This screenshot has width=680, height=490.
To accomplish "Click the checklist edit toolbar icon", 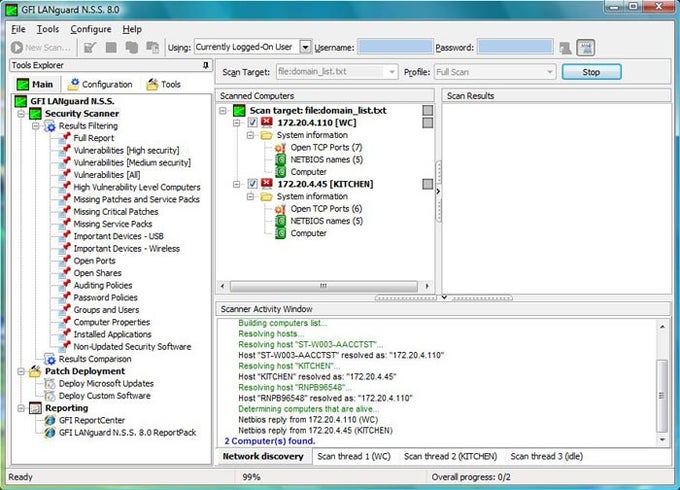I will coord(90,47).
